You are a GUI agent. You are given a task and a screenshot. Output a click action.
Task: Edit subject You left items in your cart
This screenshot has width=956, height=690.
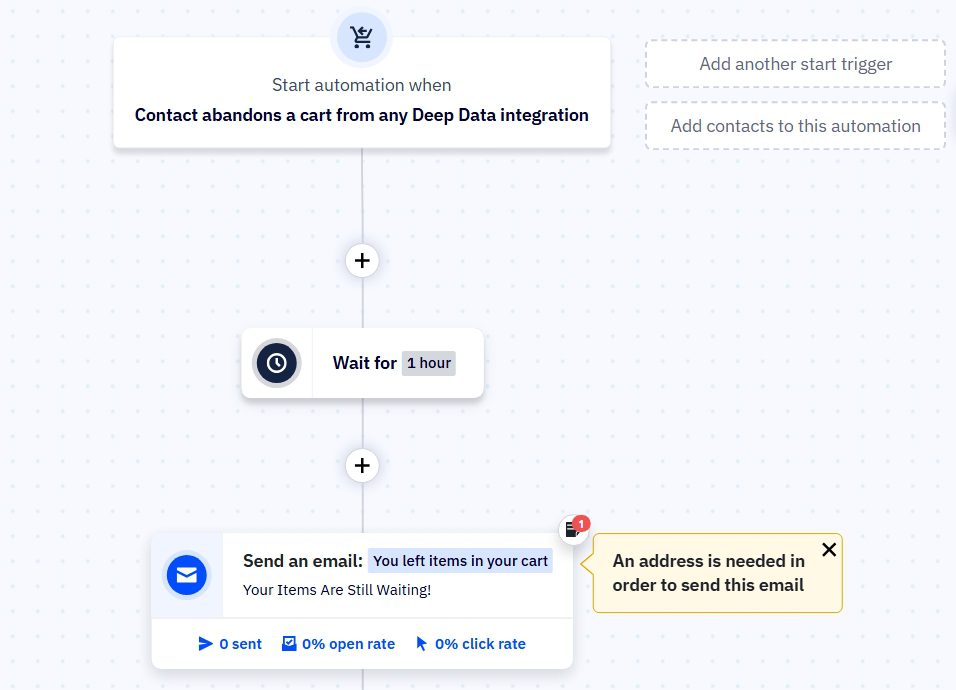460,560
